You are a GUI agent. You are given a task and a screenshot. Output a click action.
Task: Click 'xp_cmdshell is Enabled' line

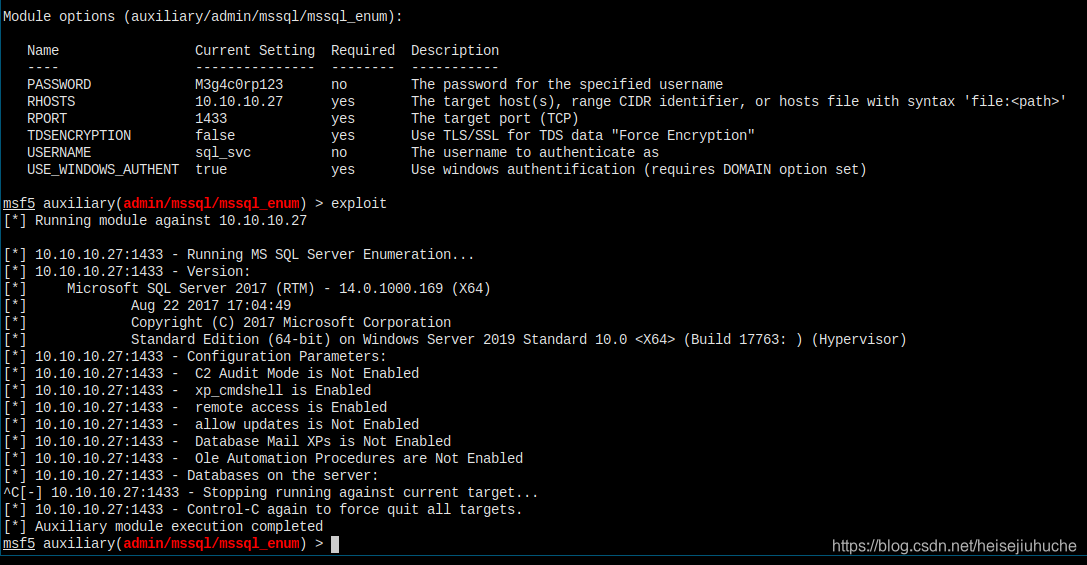[283, 390]
